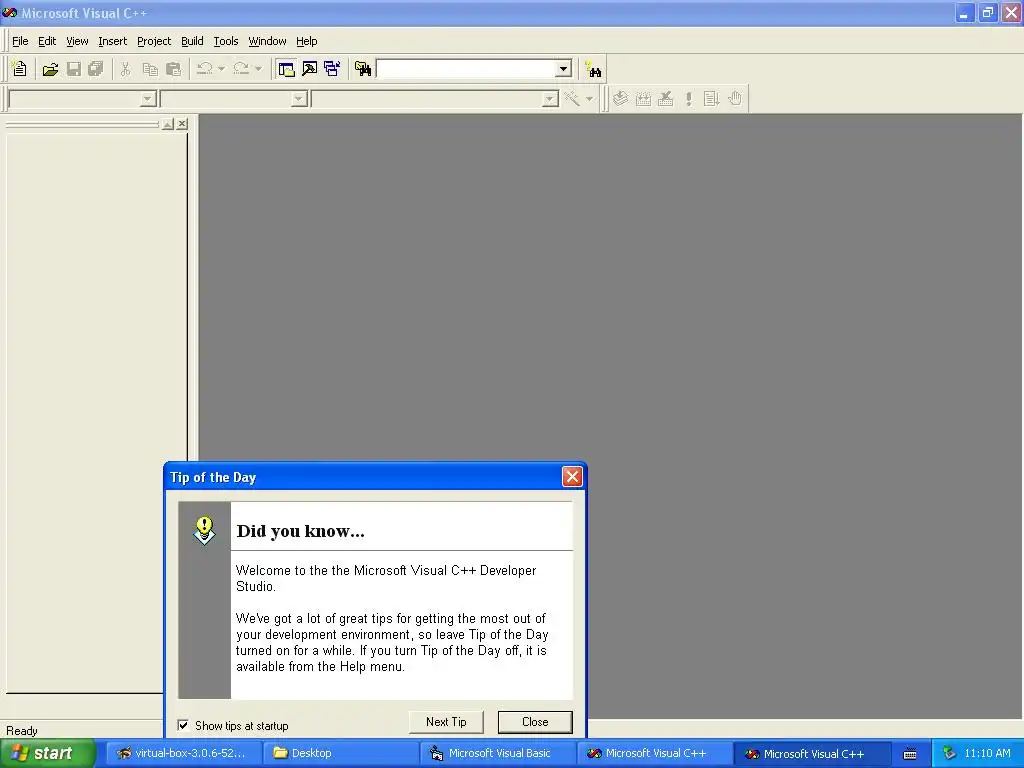Image resolution: width=1024 pixels, height=768 pixels.
Task: Click the WizardBar magic wand icon
Action: pos(572,99)
